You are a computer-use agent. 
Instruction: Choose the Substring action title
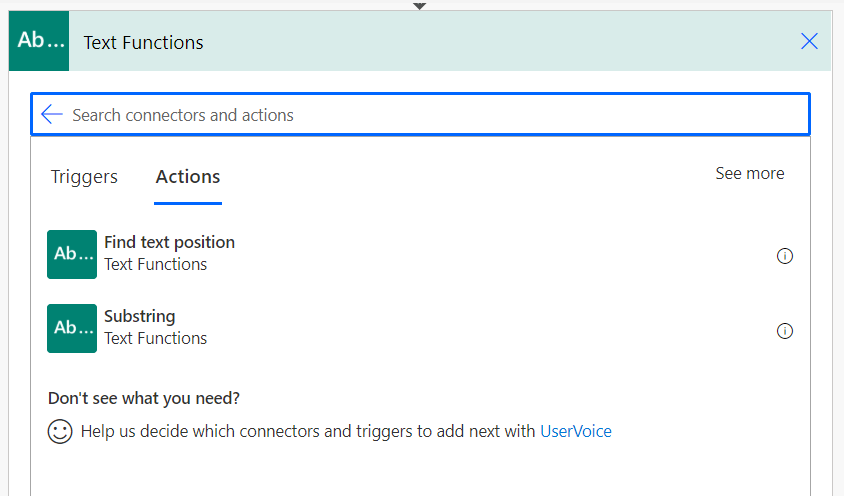click(139, 316)
